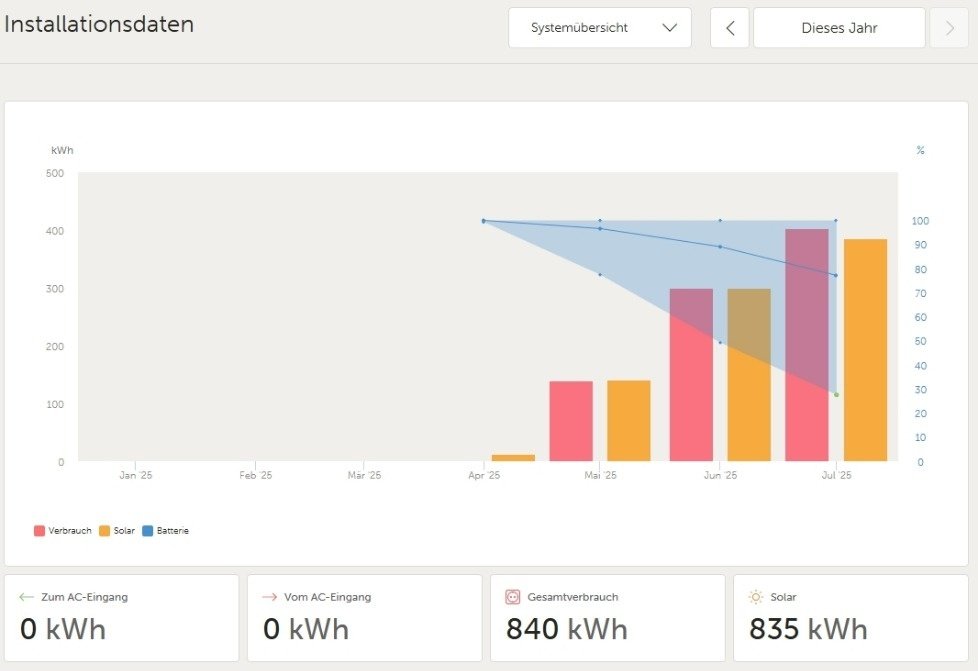Viewport: 978px width, 671px height.
Task: Click the Installationsdaten page heading
Action: 99,25
